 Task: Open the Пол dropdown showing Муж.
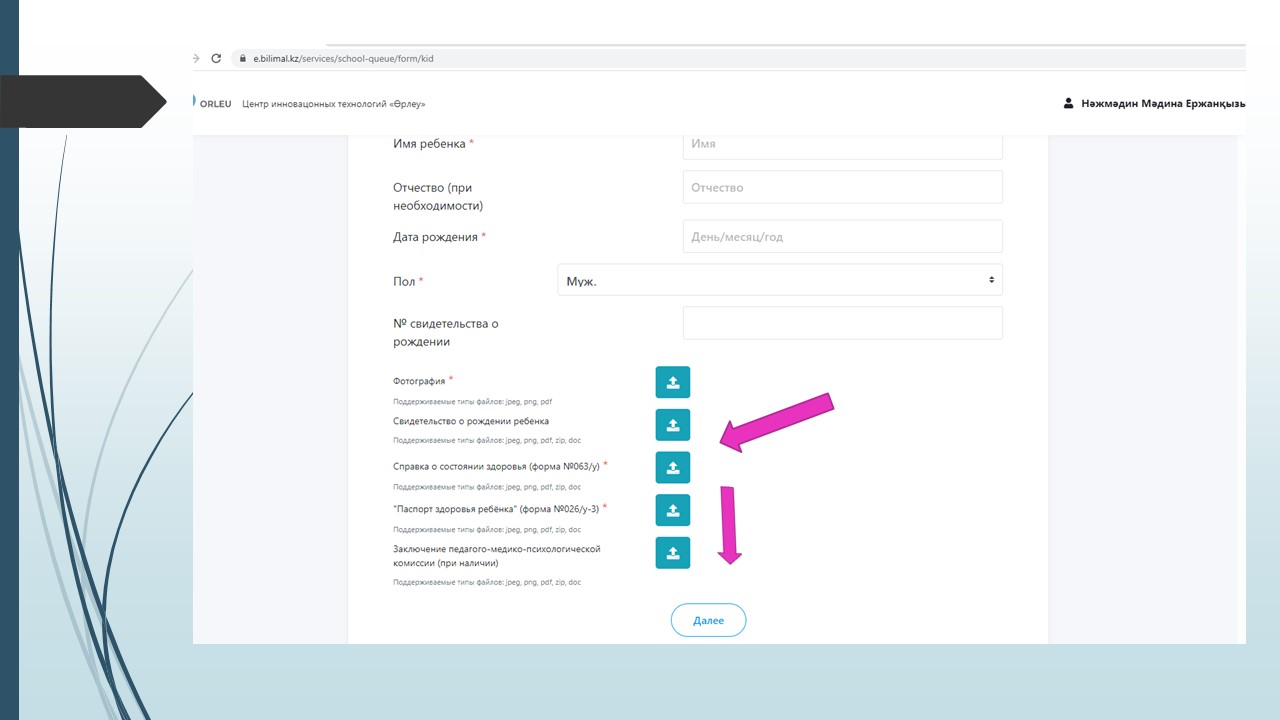(x=779, y=280)
